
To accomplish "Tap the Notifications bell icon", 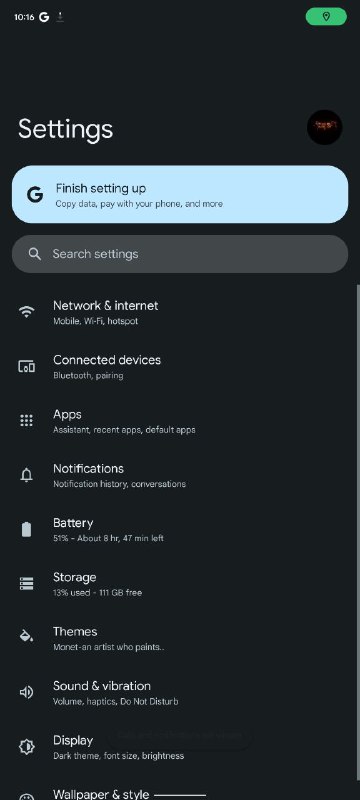I will [x=27, y=475].
